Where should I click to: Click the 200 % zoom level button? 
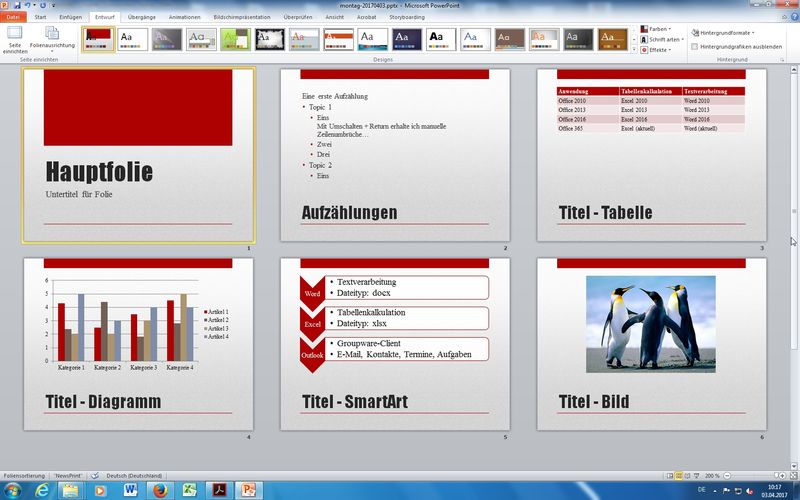tap(712, 476)
